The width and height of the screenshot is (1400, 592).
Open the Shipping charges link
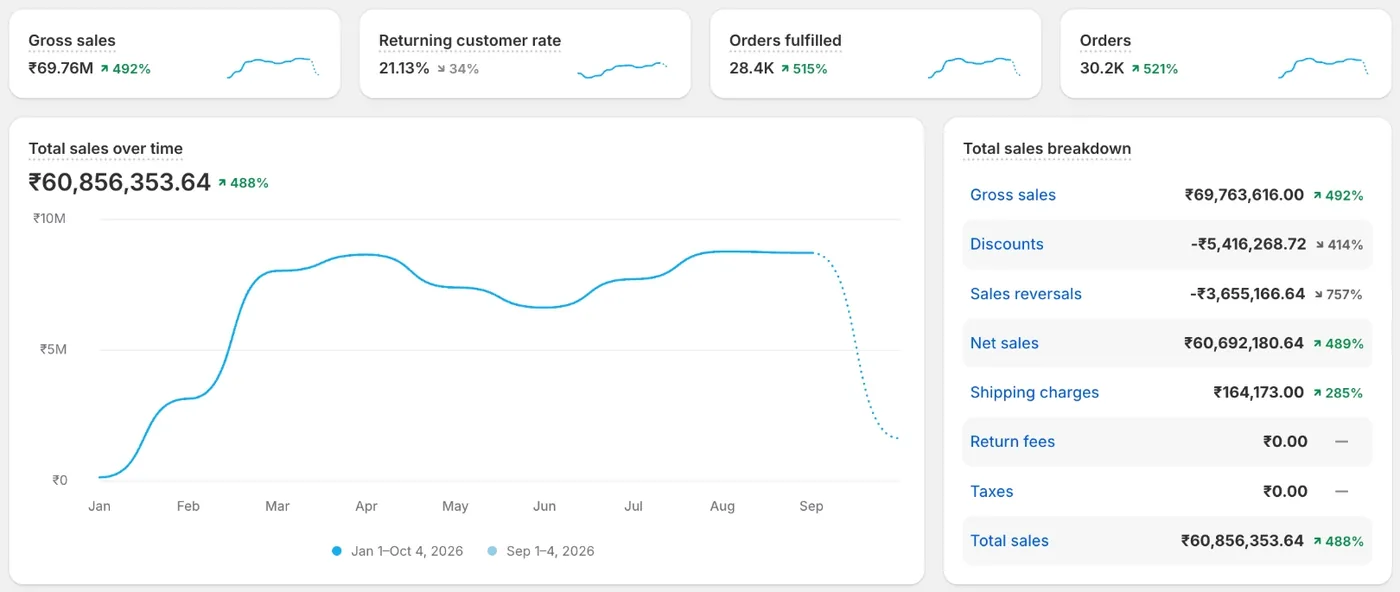coord(1034,392)
